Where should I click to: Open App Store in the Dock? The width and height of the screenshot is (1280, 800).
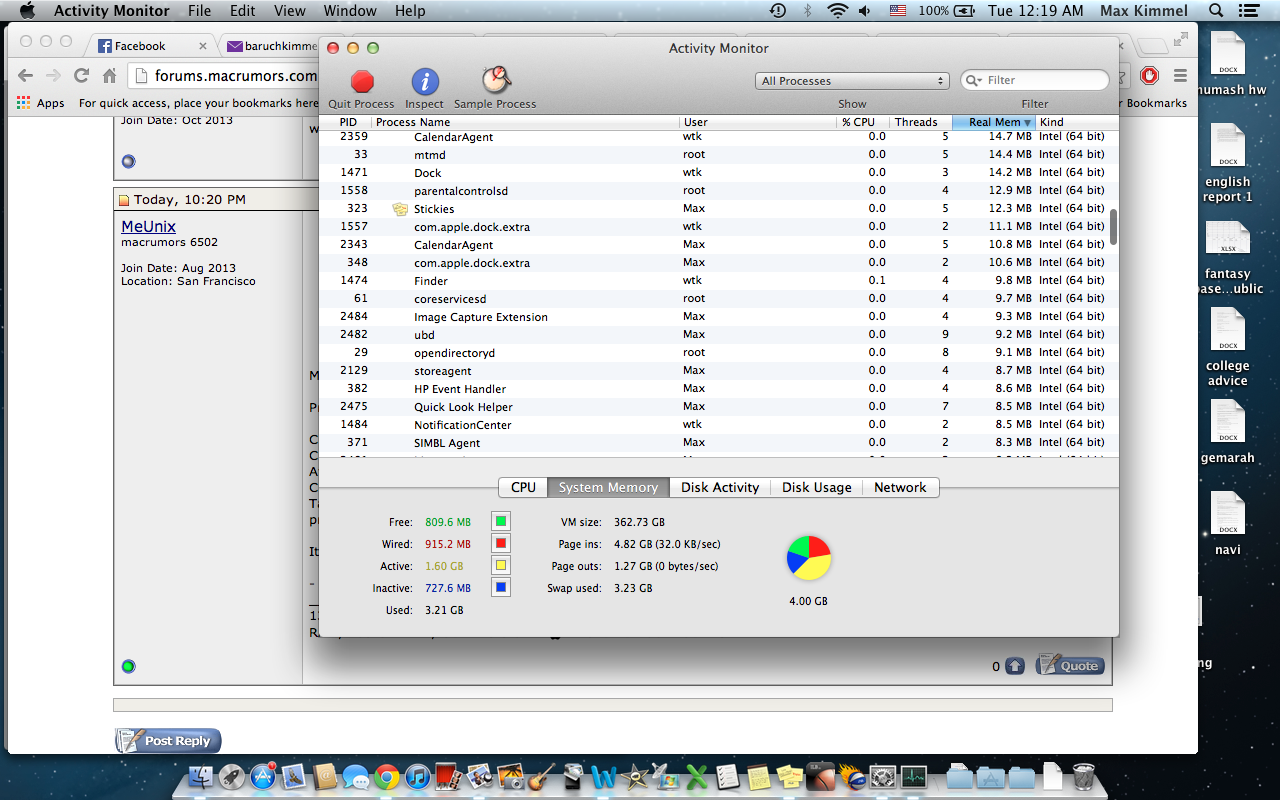tap(263, 776)
